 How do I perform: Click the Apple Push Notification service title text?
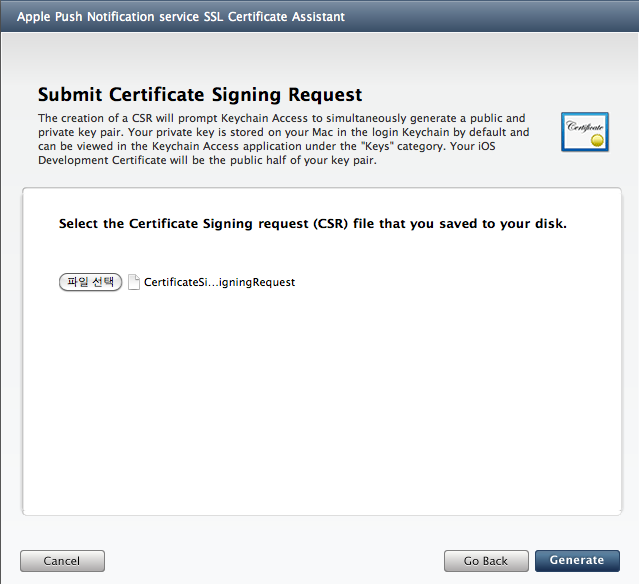click(181, 17)
